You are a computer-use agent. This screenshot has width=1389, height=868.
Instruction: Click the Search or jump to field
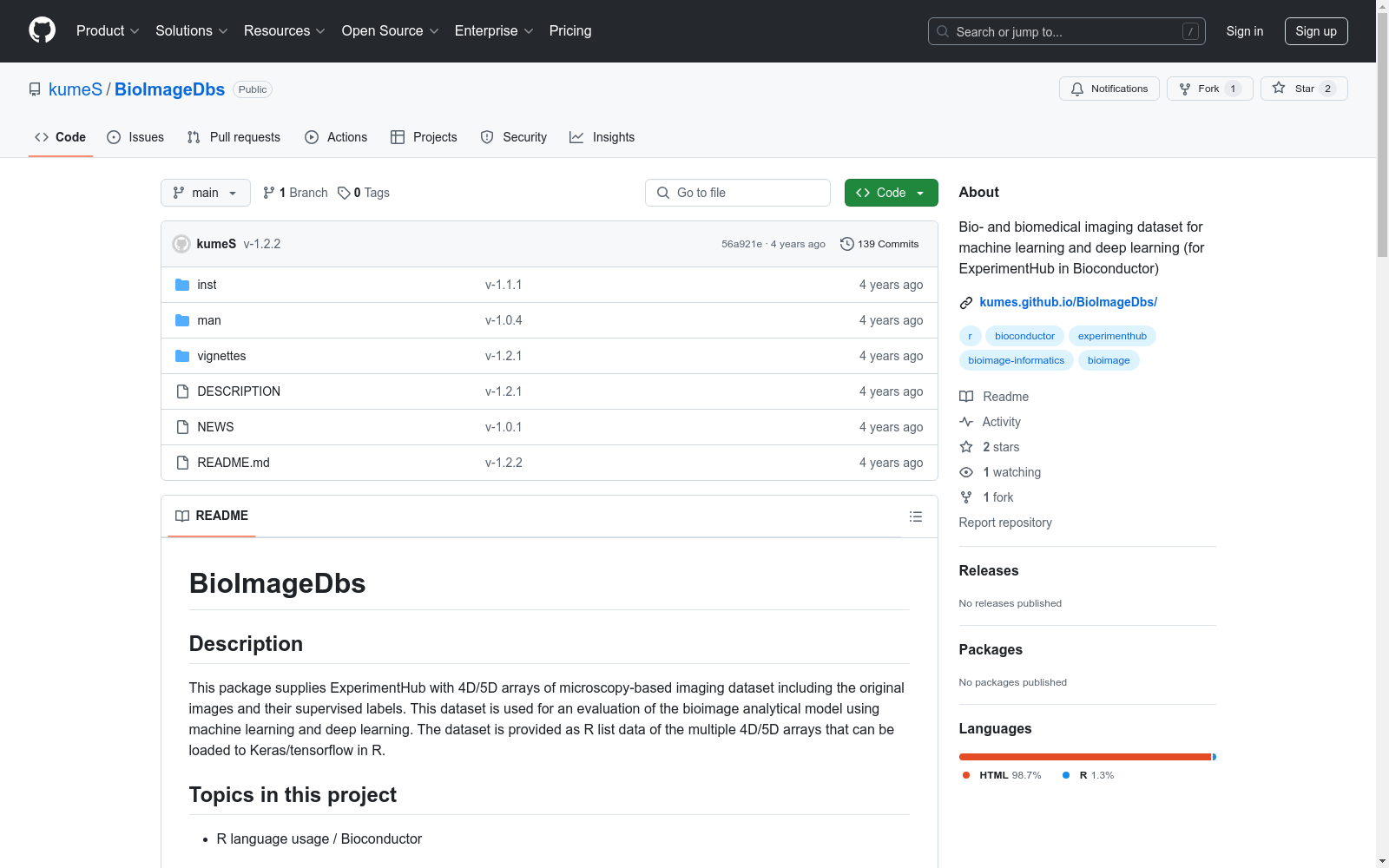point(1067,31)
